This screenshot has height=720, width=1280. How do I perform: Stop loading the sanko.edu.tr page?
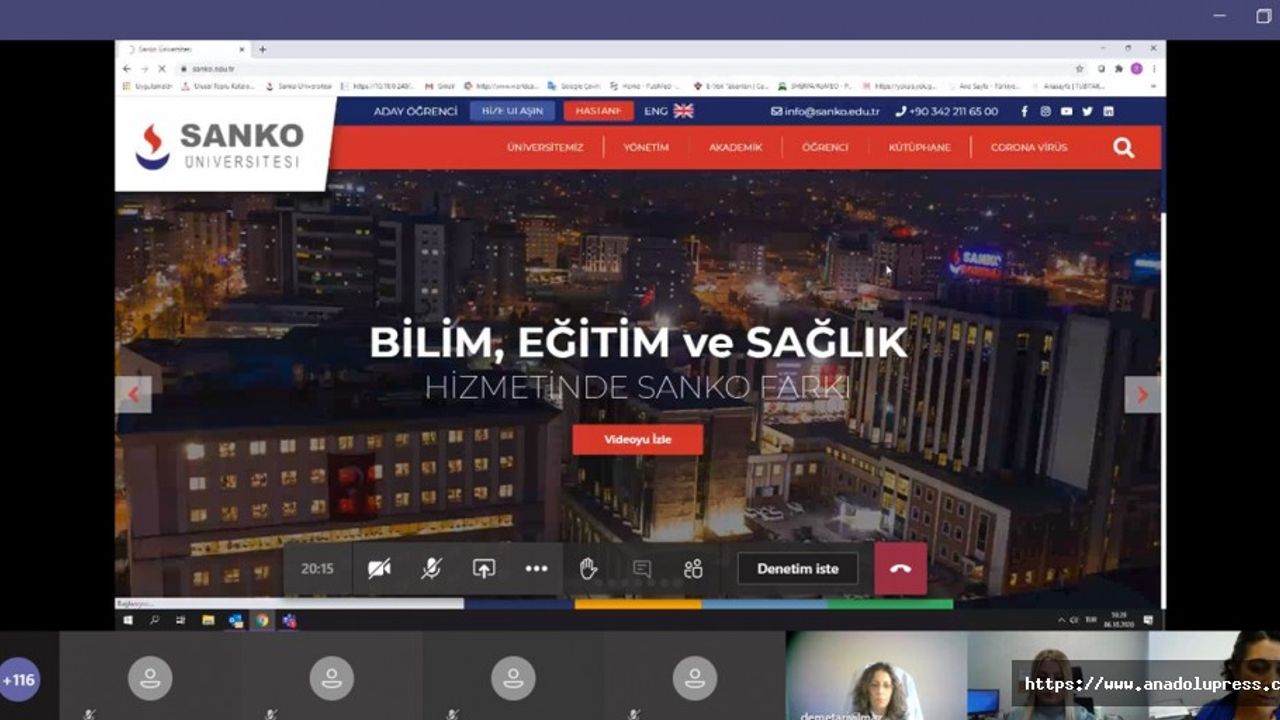(x=161, y=68)
